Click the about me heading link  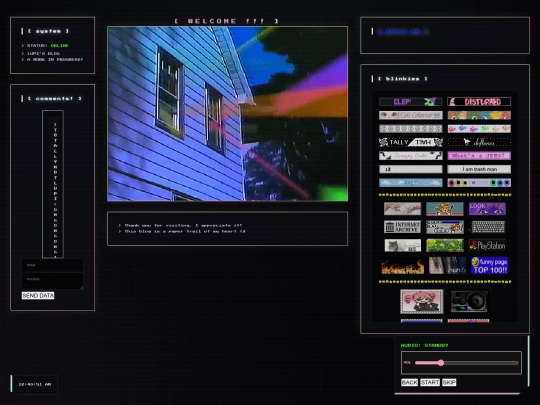coord(403,31)
